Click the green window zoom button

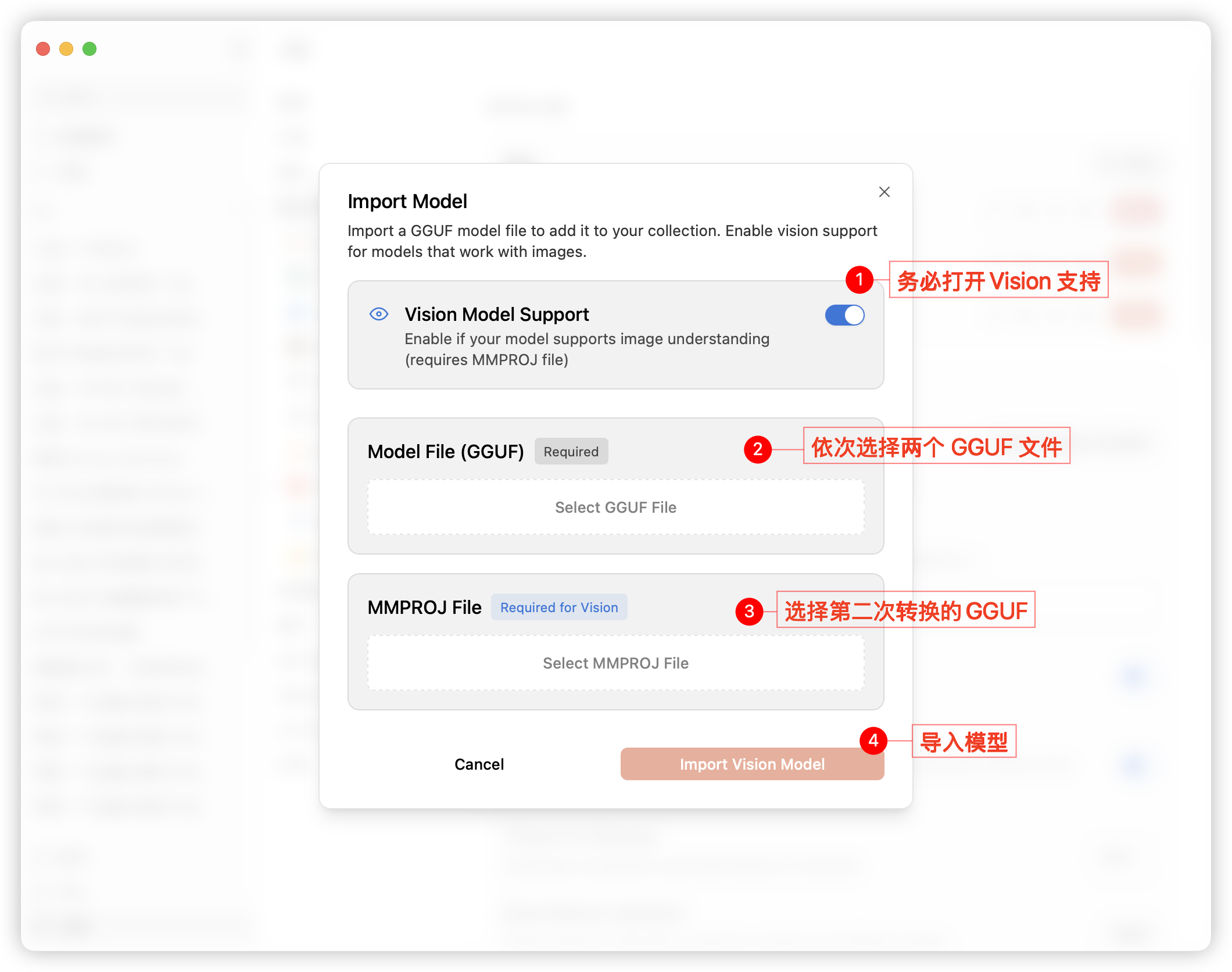coord(89,49)
